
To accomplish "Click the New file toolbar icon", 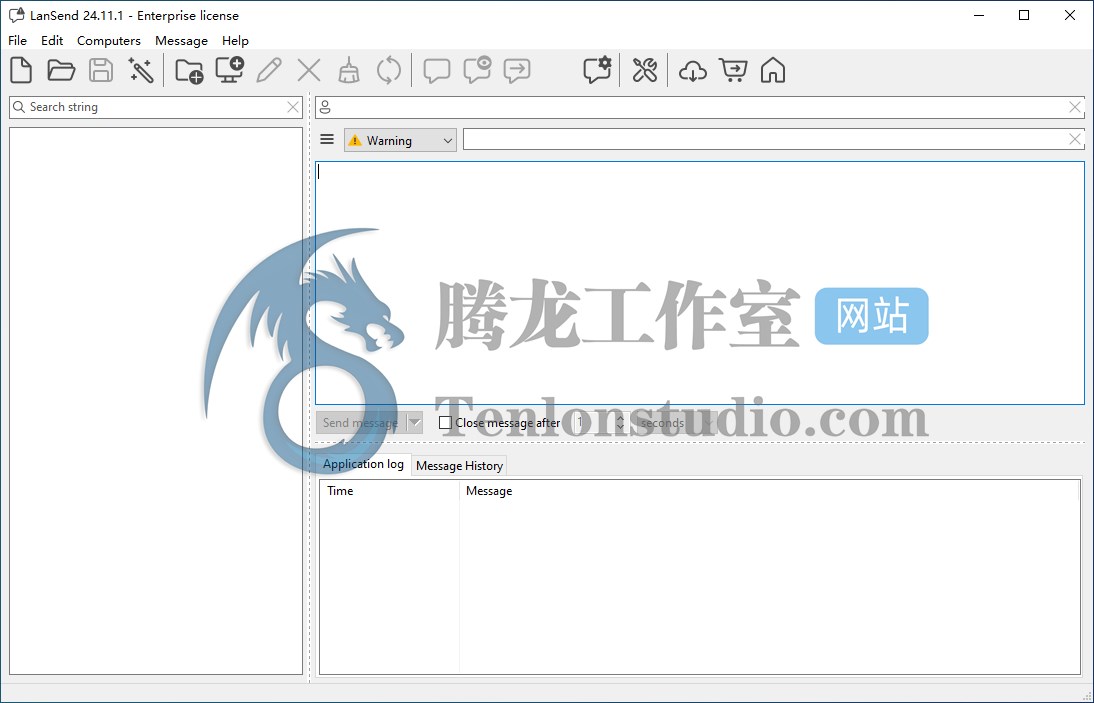I will 21,70.
